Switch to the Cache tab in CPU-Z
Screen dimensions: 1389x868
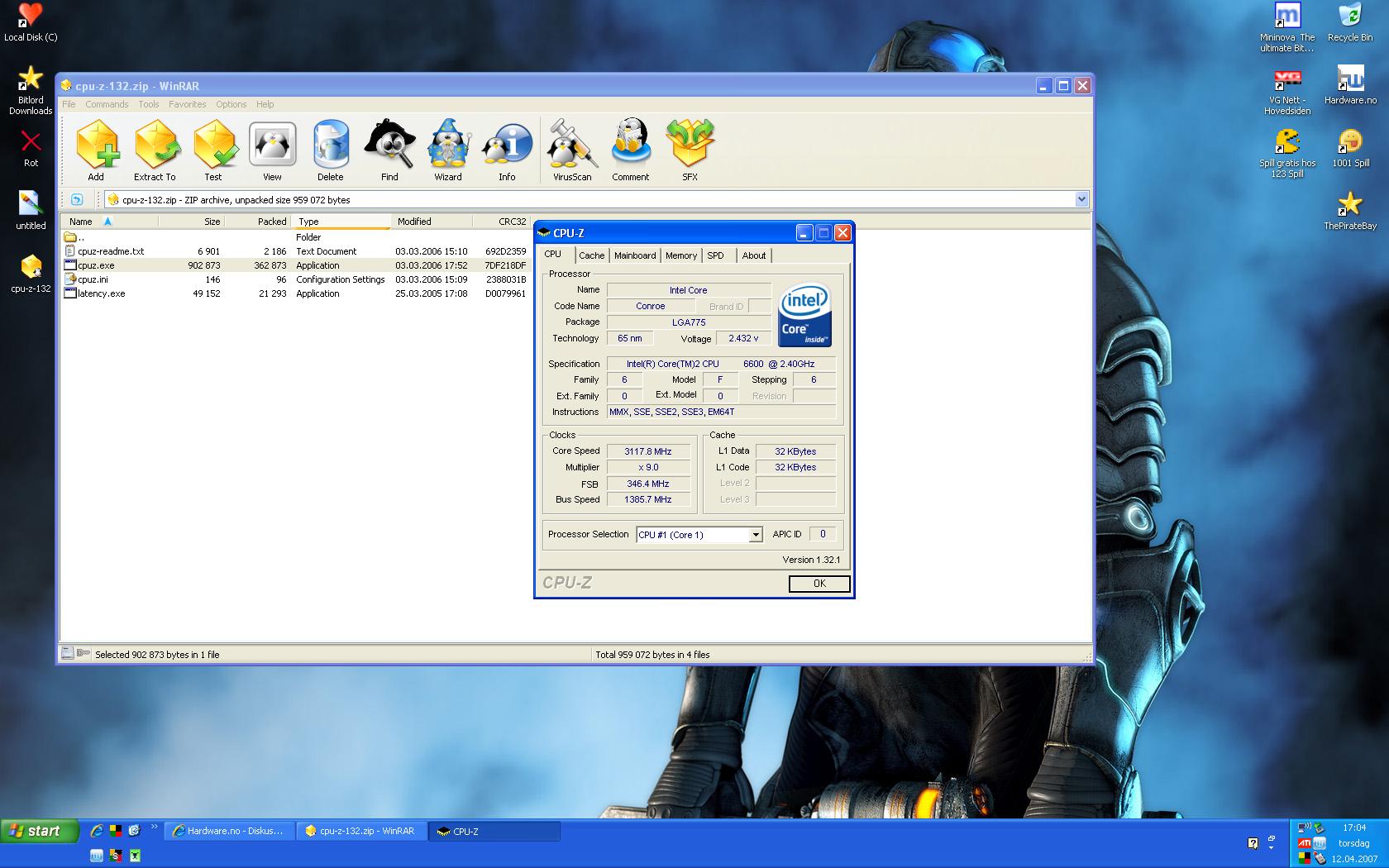click(x=592, y=255)
